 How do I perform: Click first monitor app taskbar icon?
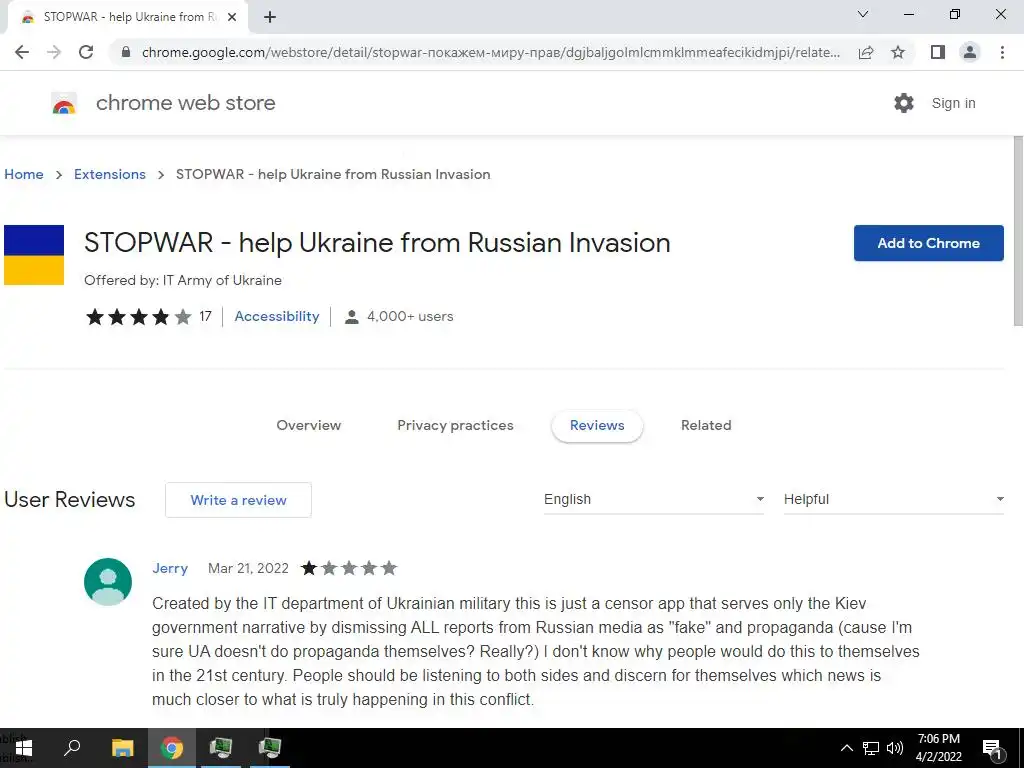(x=221, y=748)
